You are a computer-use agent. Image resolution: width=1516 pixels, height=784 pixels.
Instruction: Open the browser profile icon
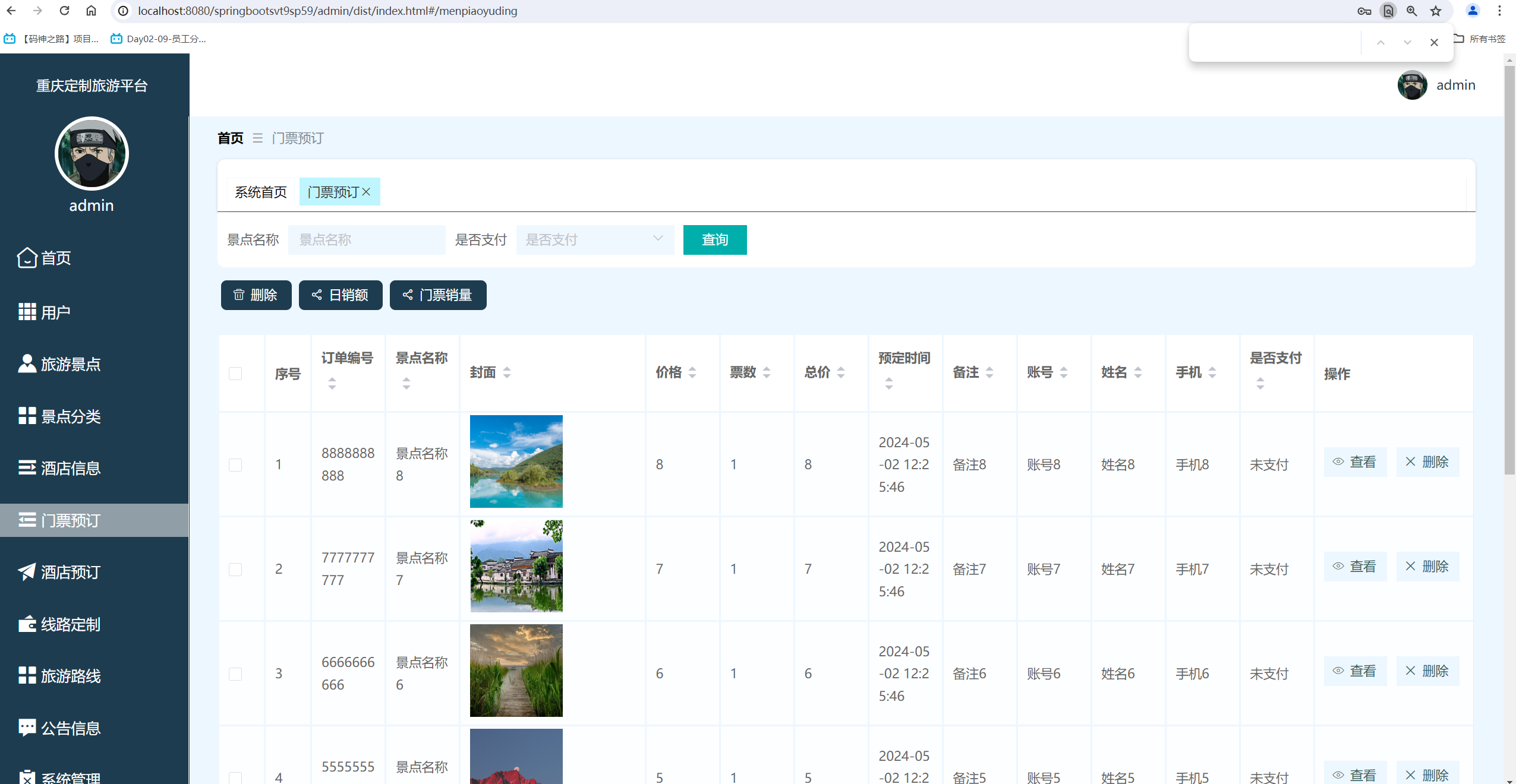point(1473,11)
